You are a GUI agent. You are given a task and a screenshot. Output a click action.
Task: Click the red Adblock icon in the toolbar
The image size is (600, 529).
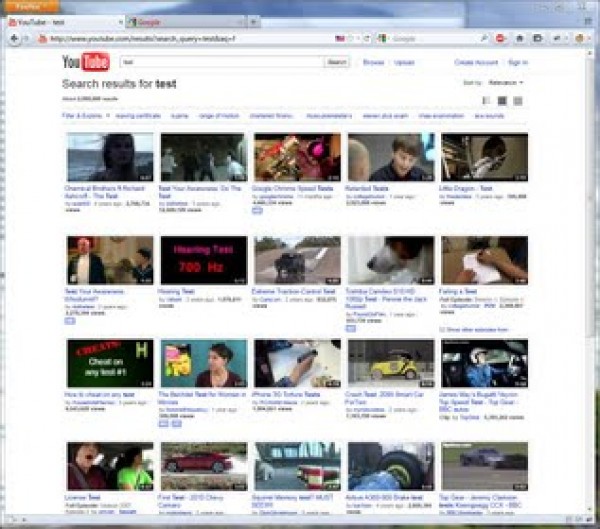[500, 38]
